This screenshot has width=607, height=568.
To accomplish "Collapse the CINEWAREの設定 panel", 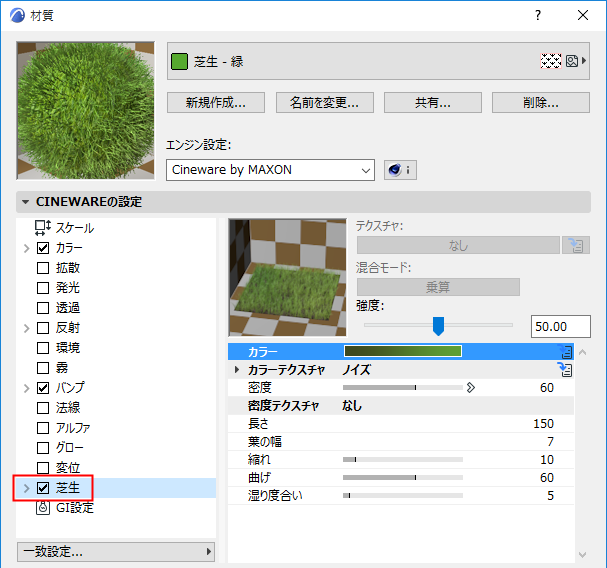I will click(26, 202).
